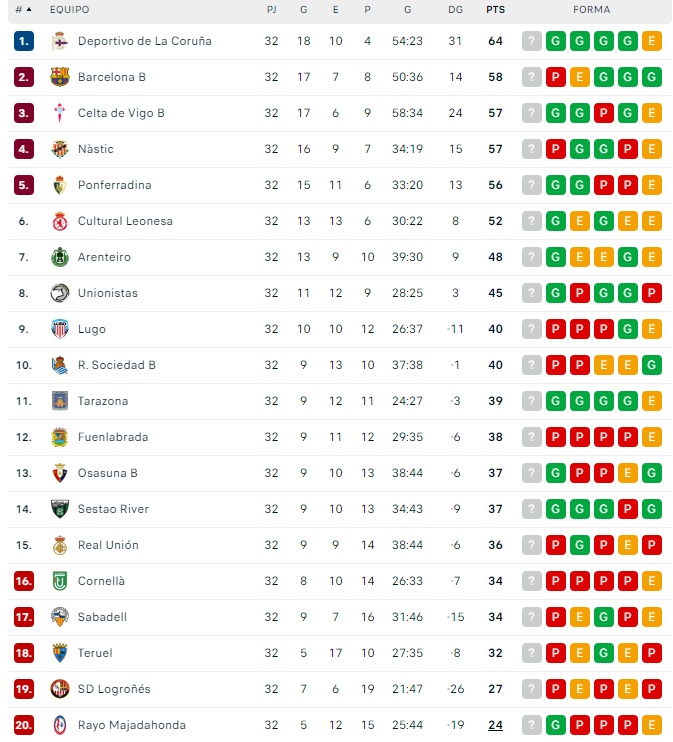Click Deportivo's gray question-mark next match badge
673x742 pixels.
click(532, 41)
